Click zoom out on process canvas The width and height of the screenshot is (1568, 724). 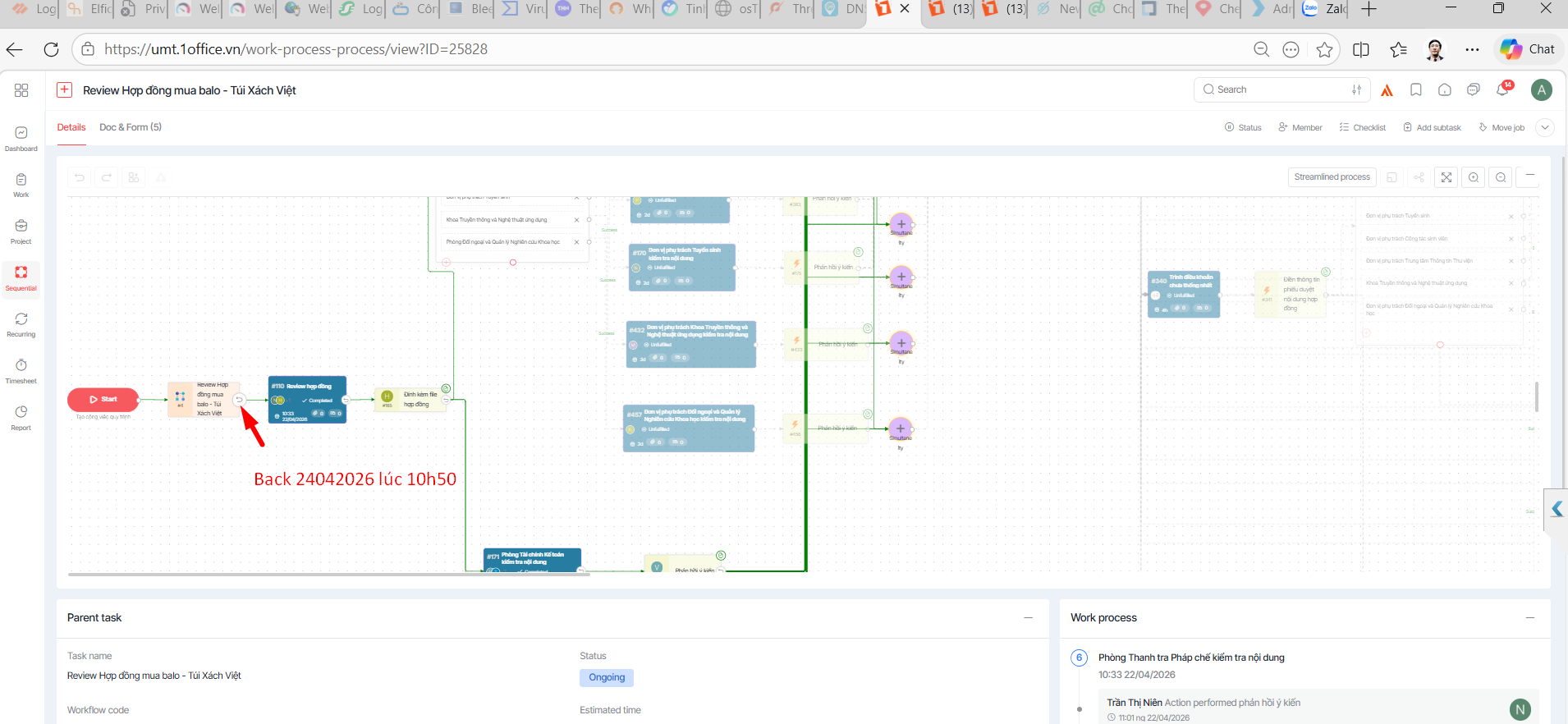(x=1501, y=177)
